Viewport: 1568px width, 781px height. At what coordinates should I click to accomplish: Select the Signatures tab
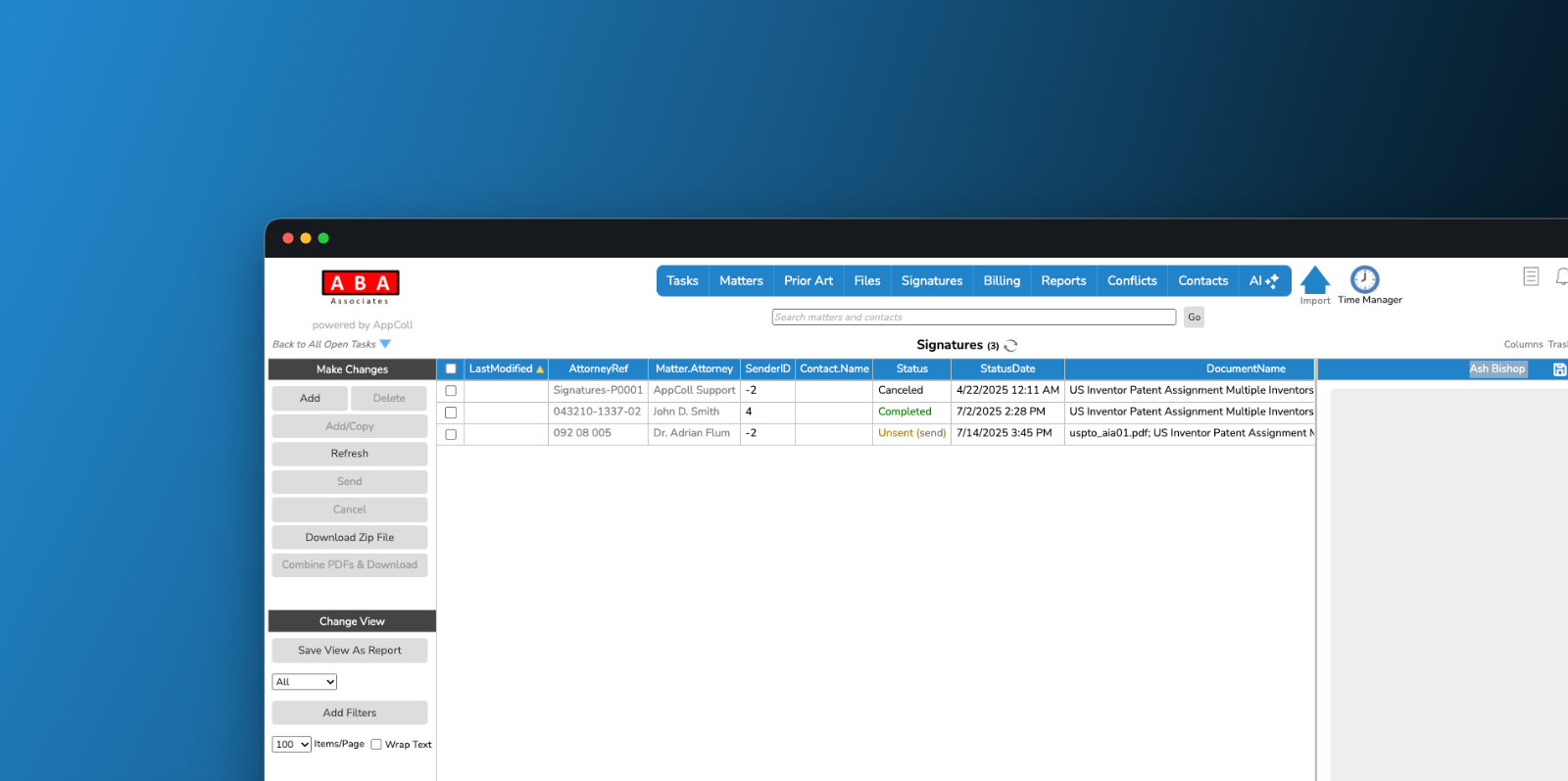(x=932, y=281)
